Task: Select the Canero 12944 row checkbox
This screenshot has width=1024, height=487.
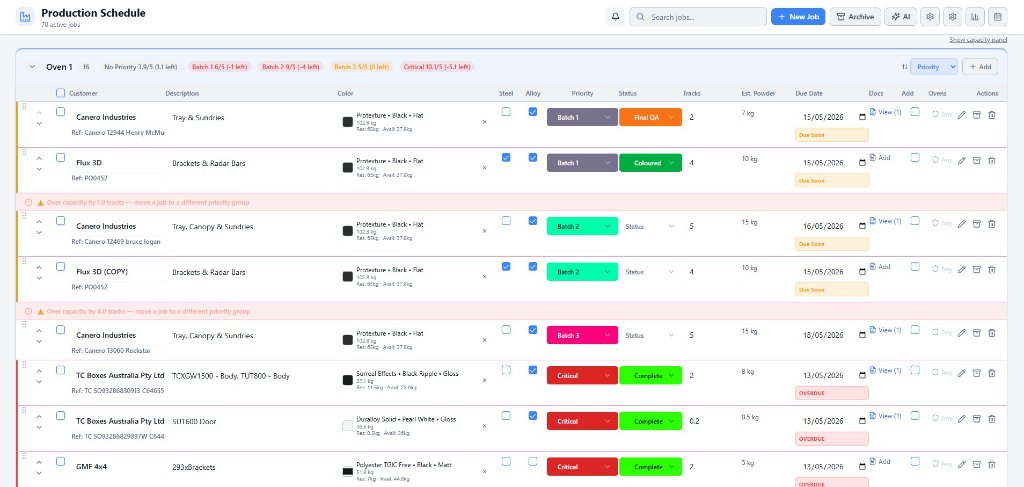Action: pyautogui.click(x=61, y=112)
